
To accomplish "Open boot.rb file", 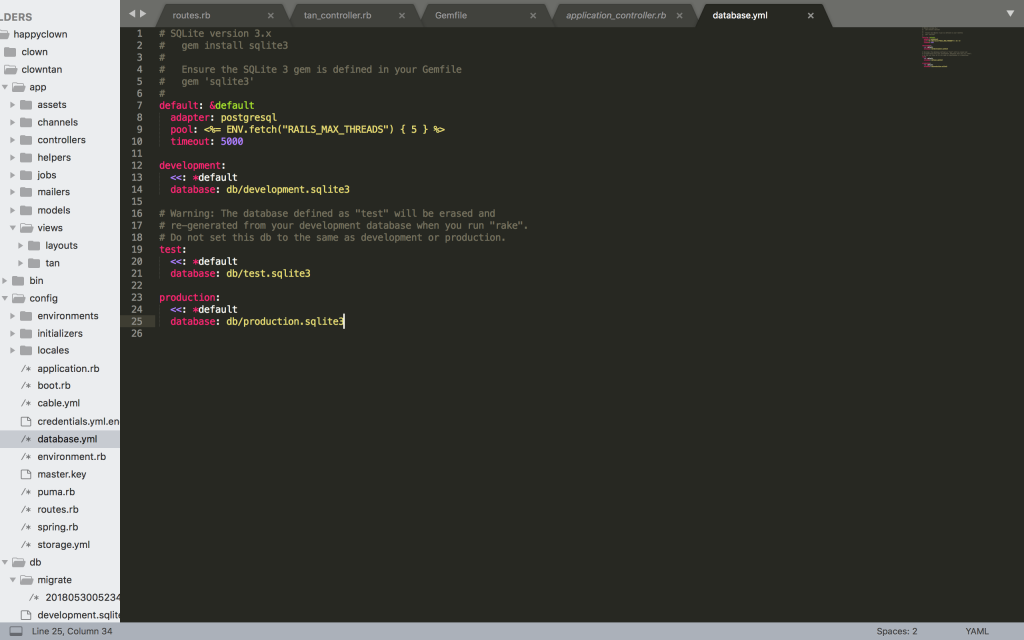I will (54, 385).
